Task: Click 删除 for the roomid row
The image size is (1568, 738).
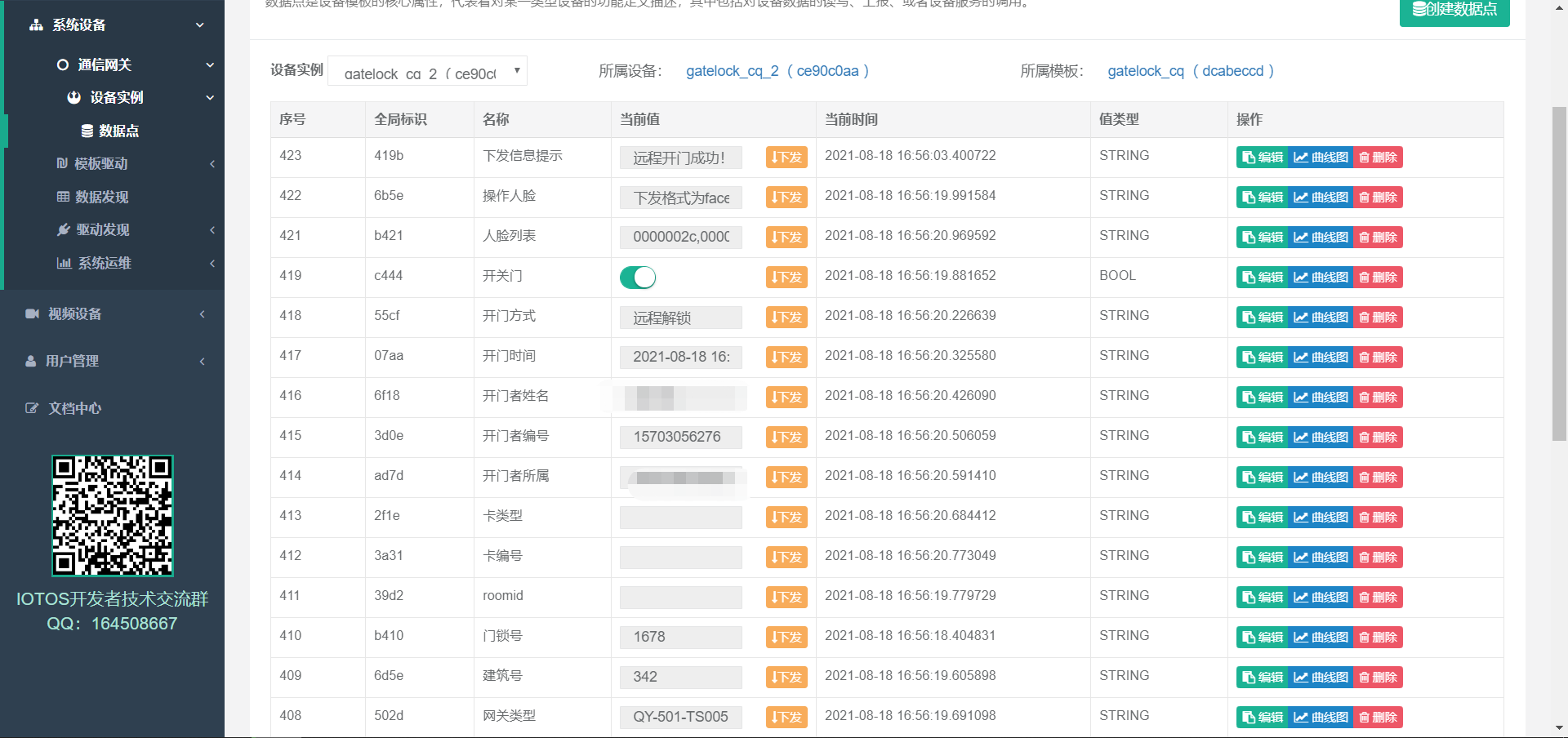Action: click(x=1379, y=598)
